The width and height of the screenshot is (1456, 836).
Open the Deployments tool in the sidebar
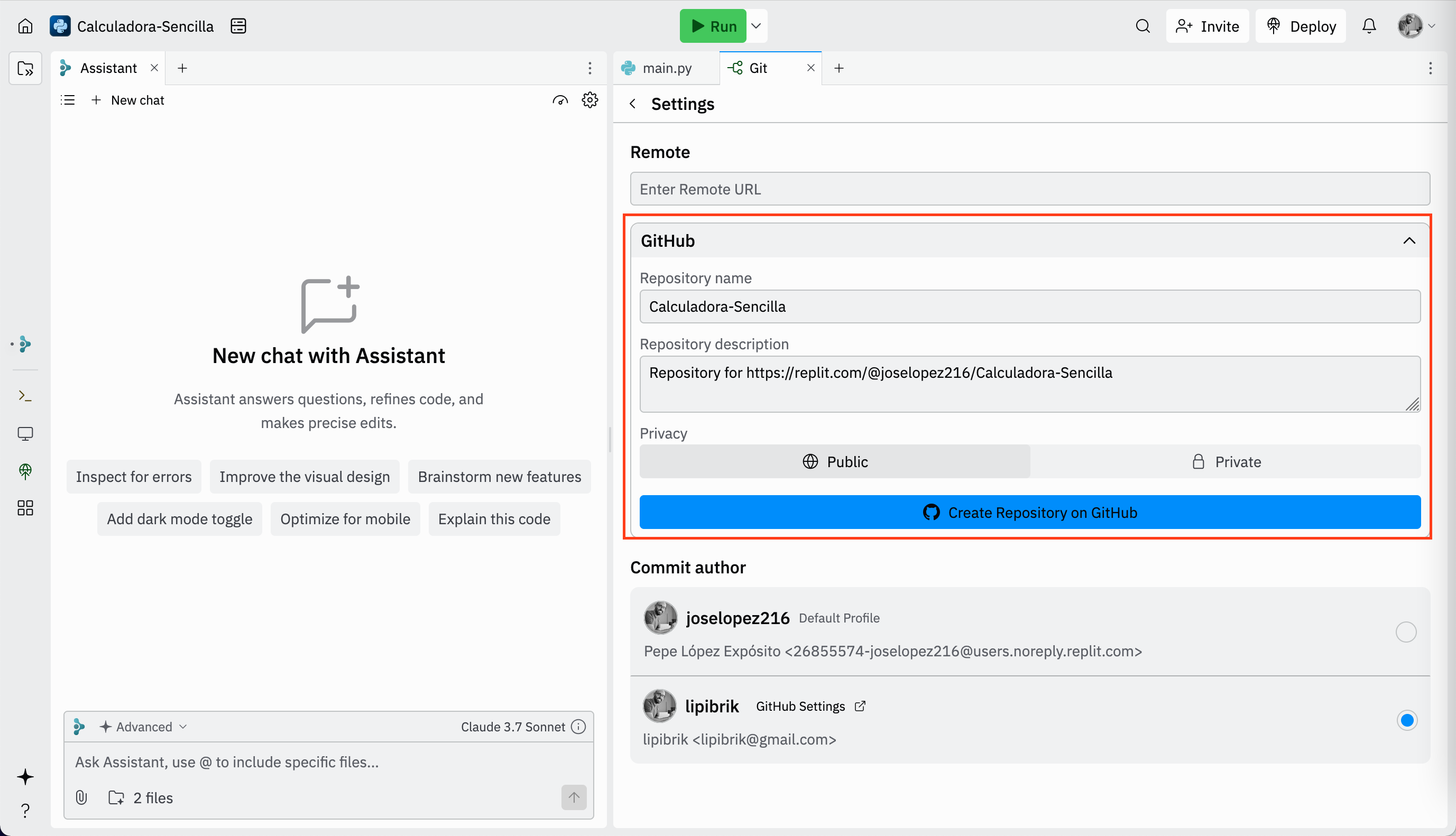(x=25, y=471)
